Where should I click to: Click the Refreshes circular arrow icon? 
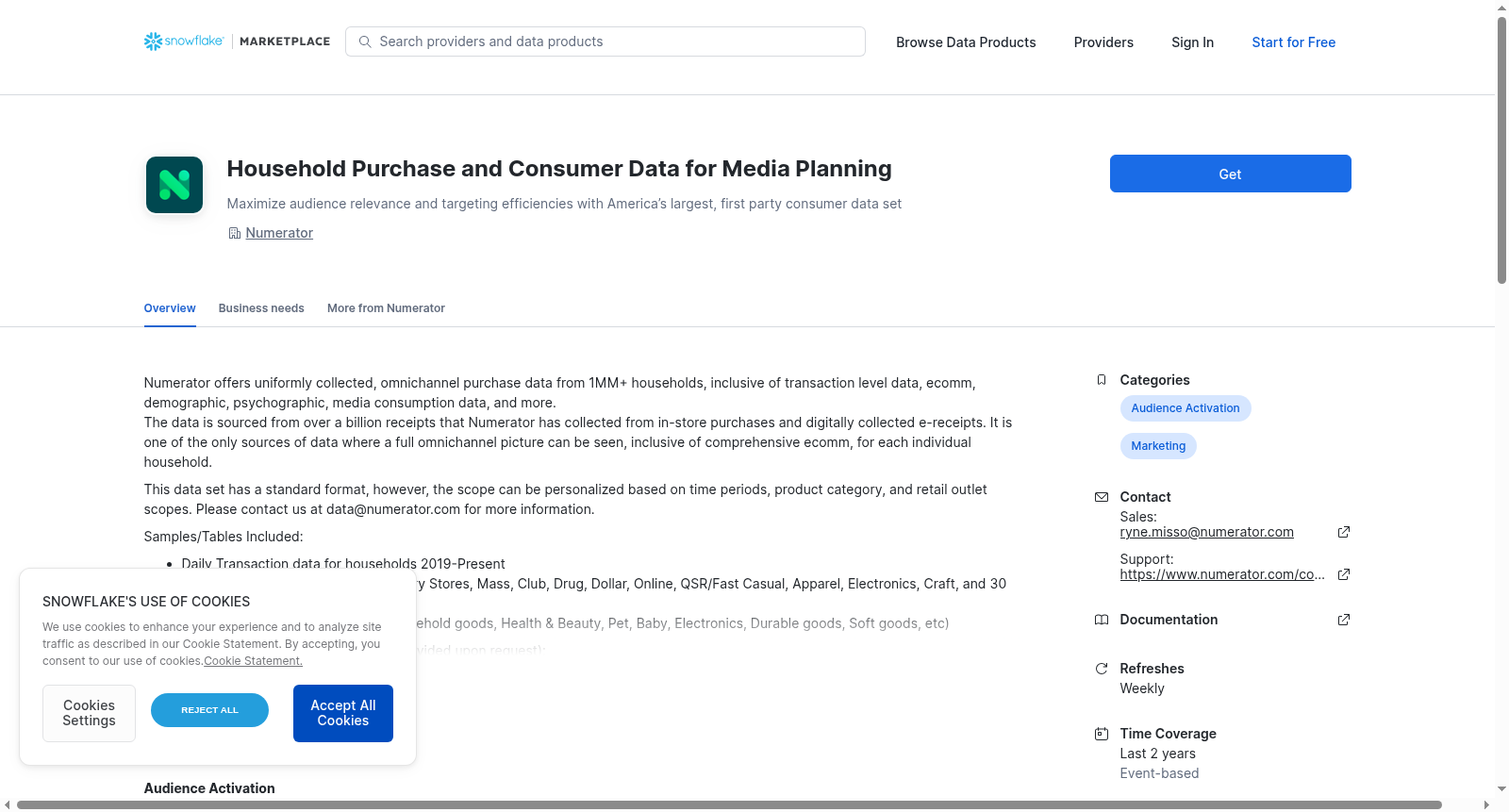coord(1101,669)
